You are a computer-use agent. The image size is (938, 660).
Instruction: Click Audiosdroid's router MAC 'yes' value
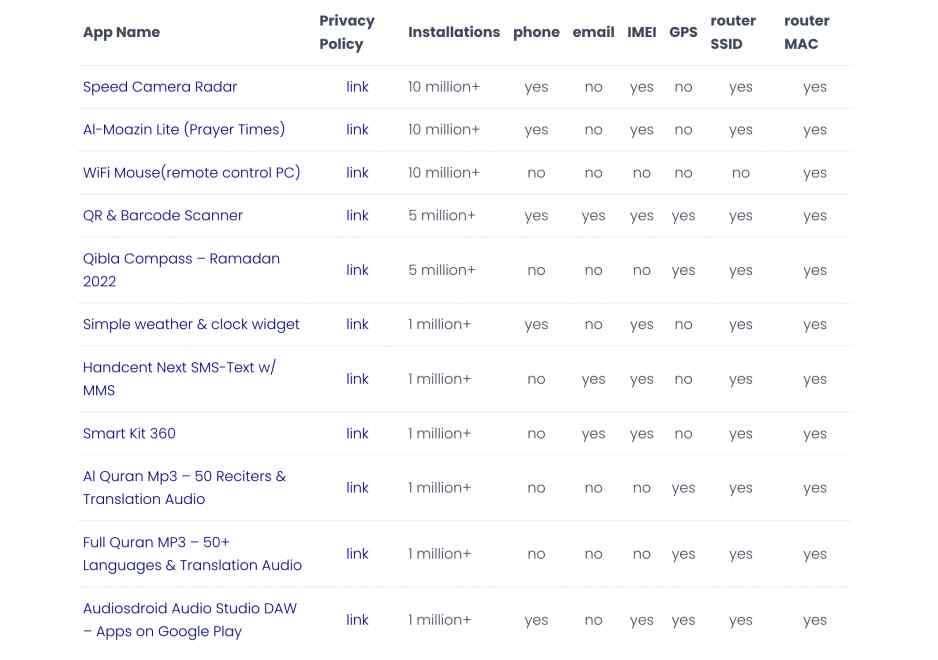(x=815, y=621)
